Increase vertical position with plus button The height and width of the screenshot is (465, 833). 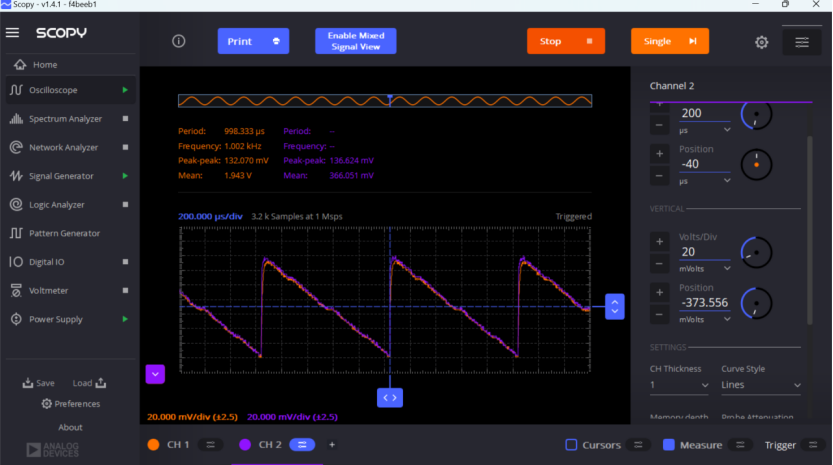(x=659, y=292)
